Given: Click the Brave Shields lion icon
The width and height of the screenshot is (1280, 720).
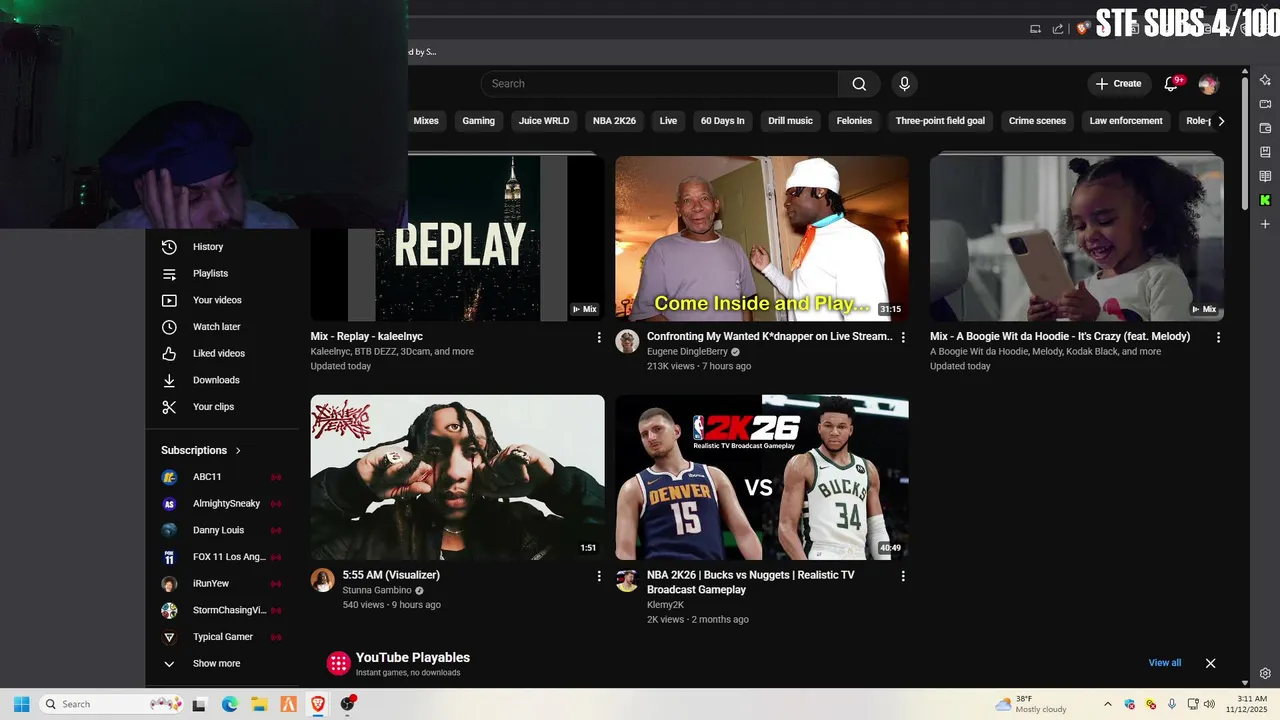Looking at the screenshot, I should pyautogui.click(x=1082, y=29).
